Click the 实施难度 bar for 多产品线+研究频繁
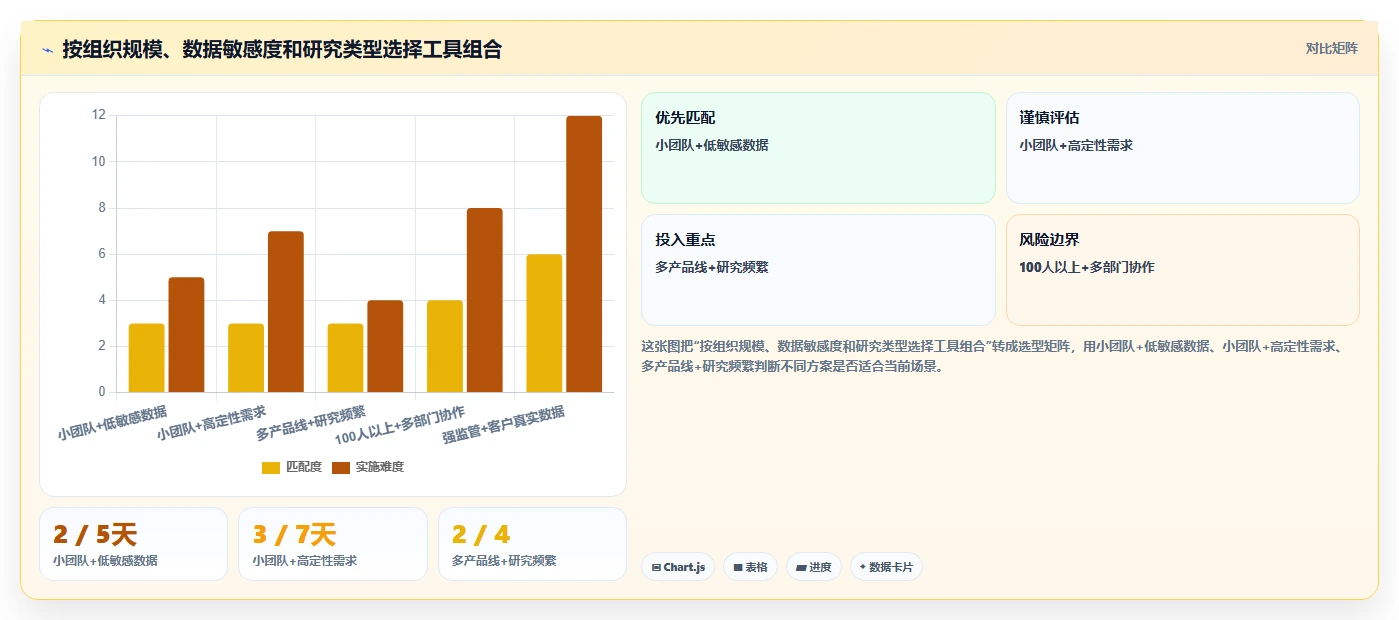 (x=385, y=346)
